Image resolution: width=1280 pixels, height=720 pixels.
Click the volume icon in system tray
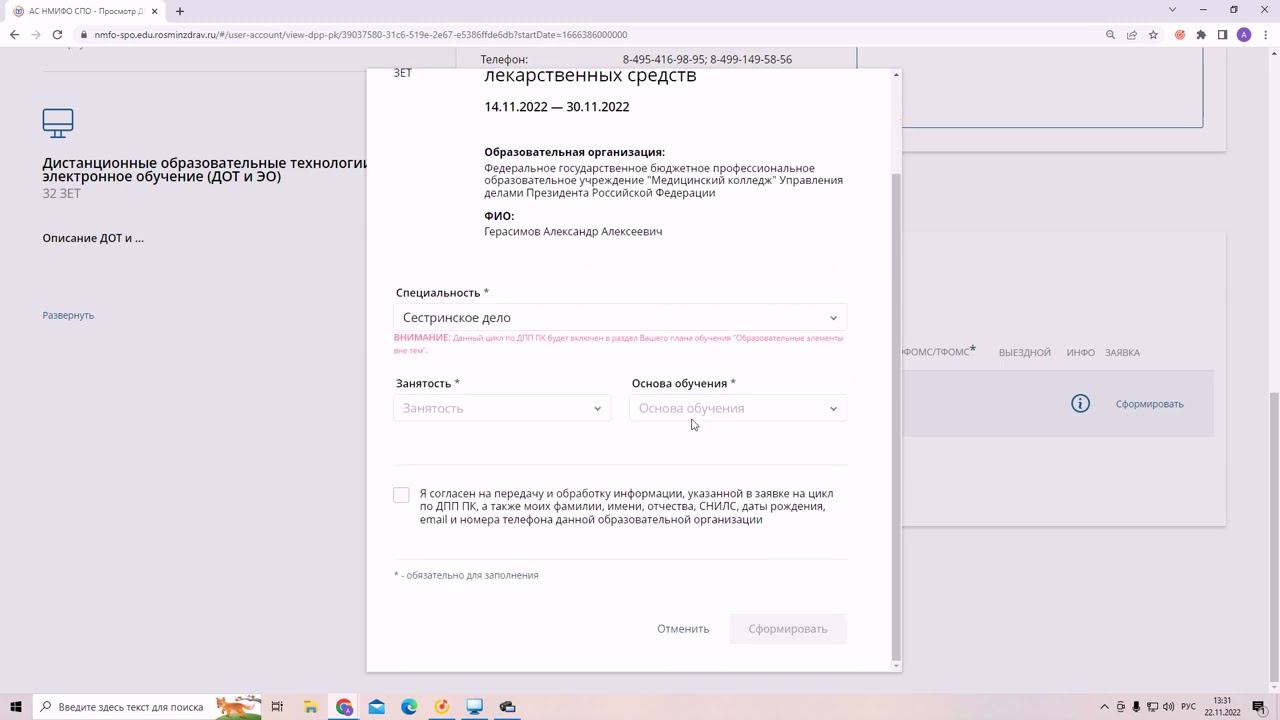(x=1168, y=707)
